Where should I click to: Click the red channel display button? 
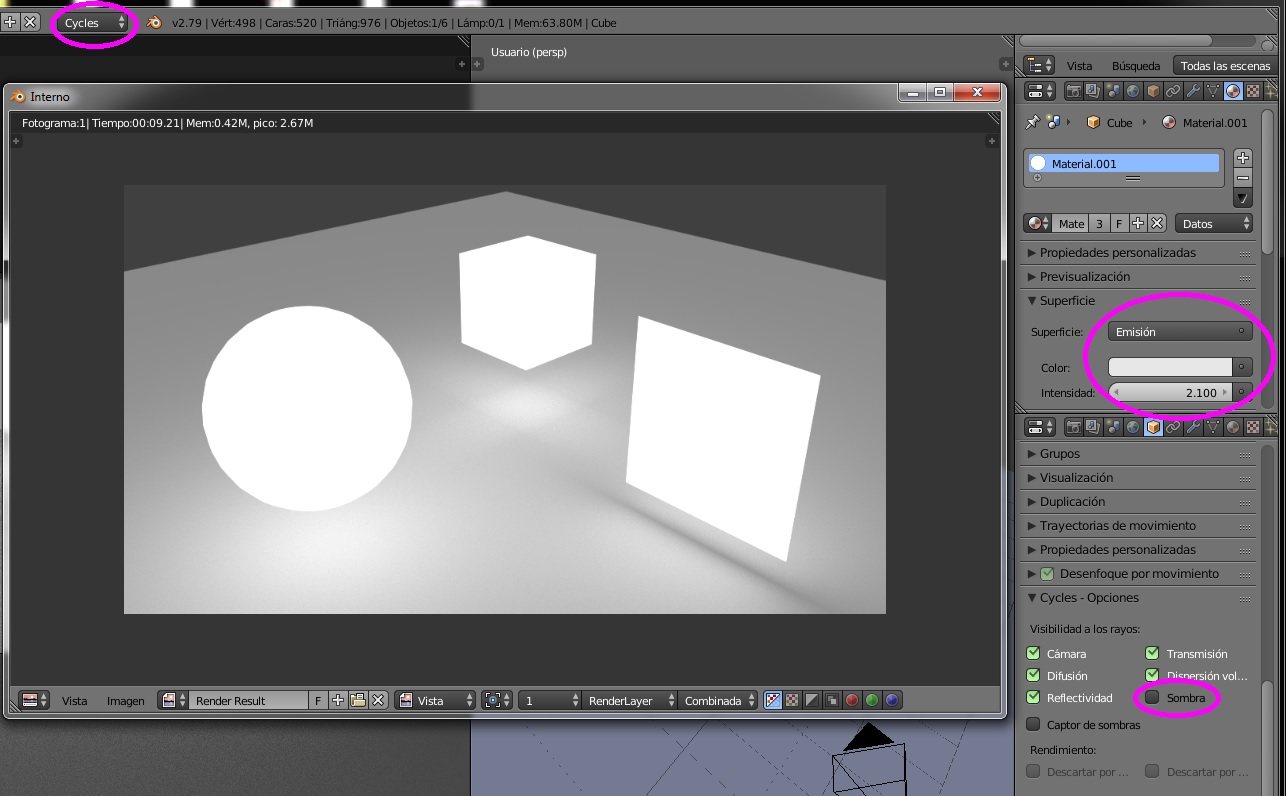[x=852, y=701]
